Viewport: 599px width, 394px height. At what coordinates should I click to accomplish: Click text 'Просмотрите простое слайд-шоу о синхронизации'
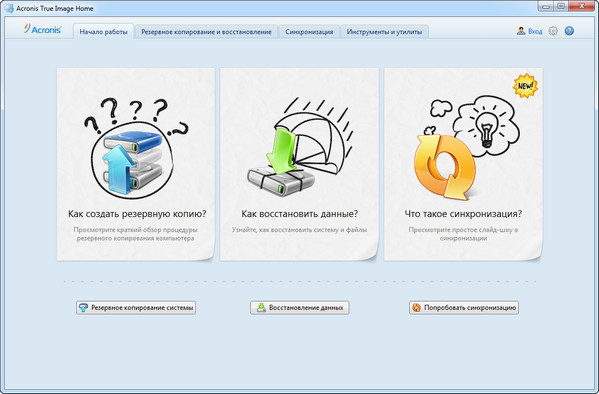click(x=463, y=234)
